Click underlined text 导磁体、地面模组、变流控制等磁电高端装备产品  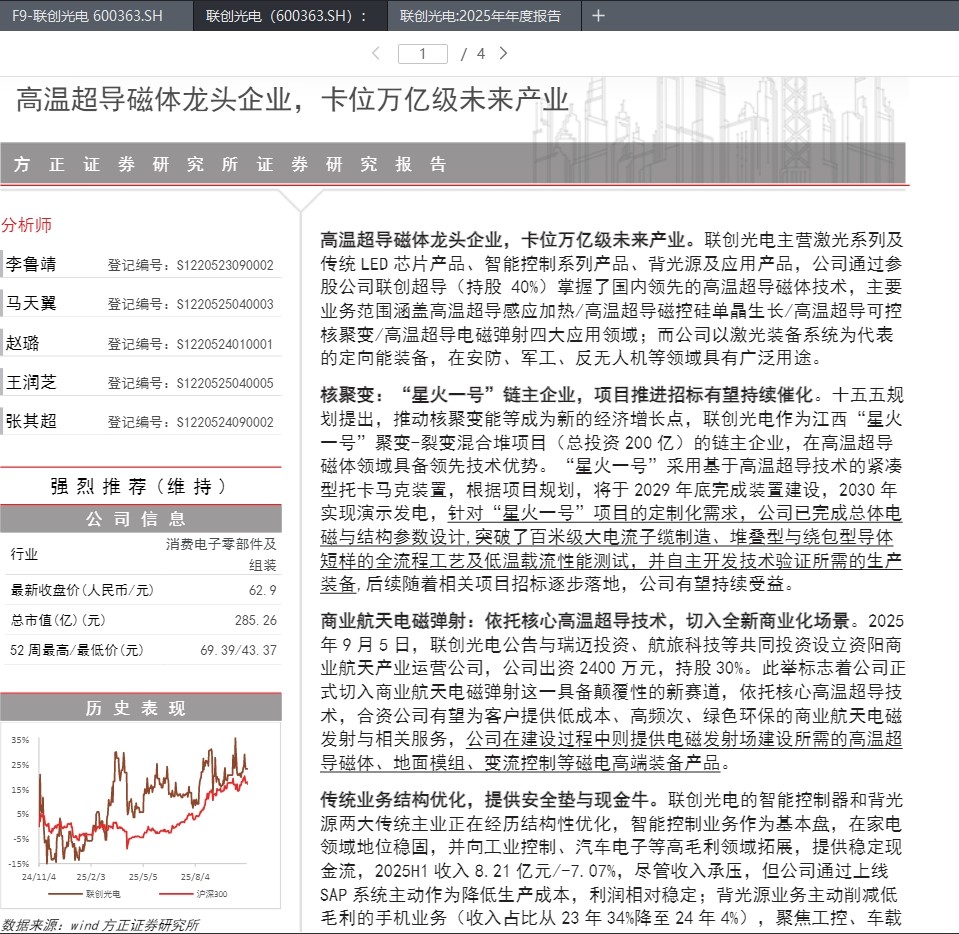[x=520, y=763]
